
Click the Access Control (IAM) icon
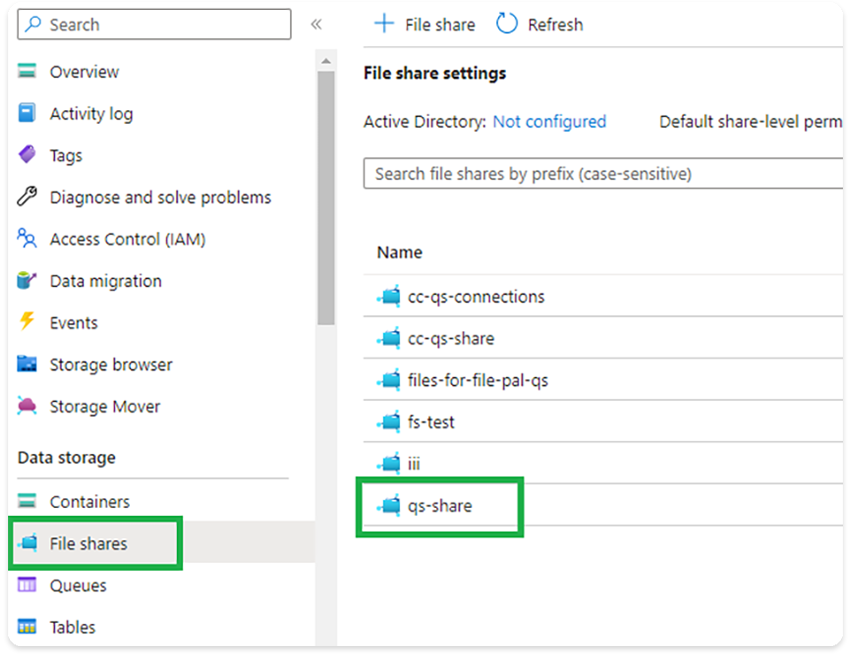click(28, 239)
